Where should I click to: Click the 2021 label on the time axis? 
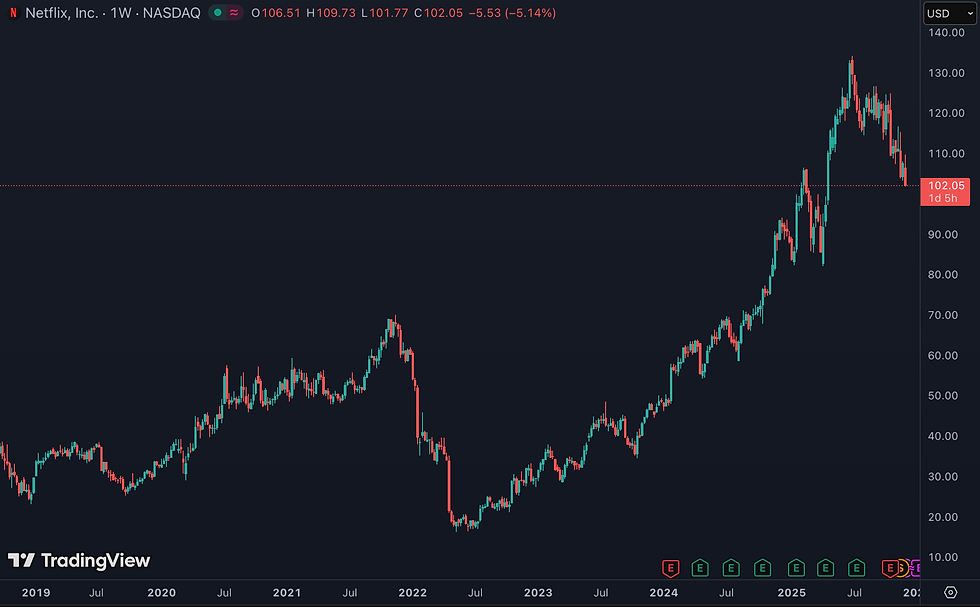(x=287, y=593)
